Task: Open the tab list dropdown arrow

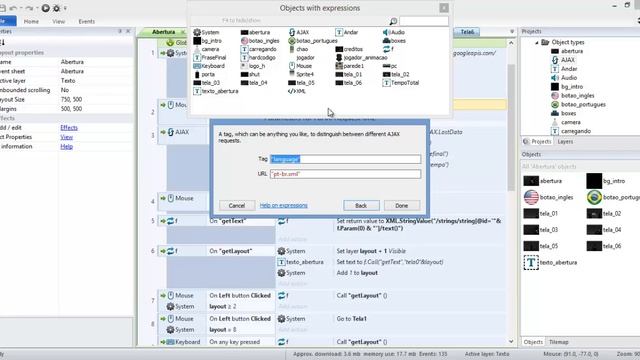Action: [512, 31]
